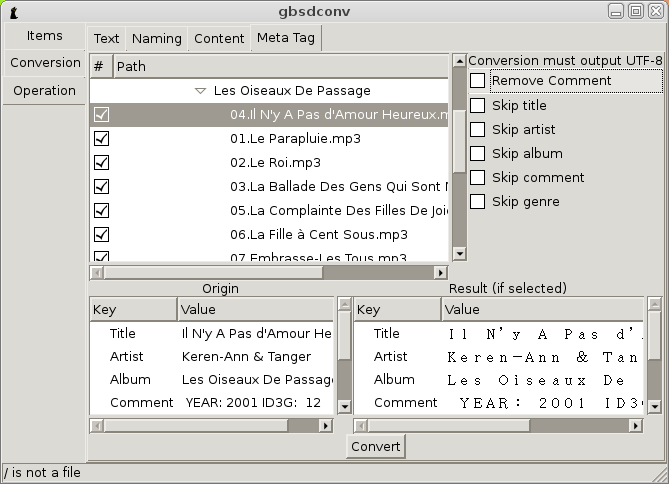Uncheck 01.Le Parapluie.mp3 in the list
This screenshot has height=484, width=669.
(102, 139)
